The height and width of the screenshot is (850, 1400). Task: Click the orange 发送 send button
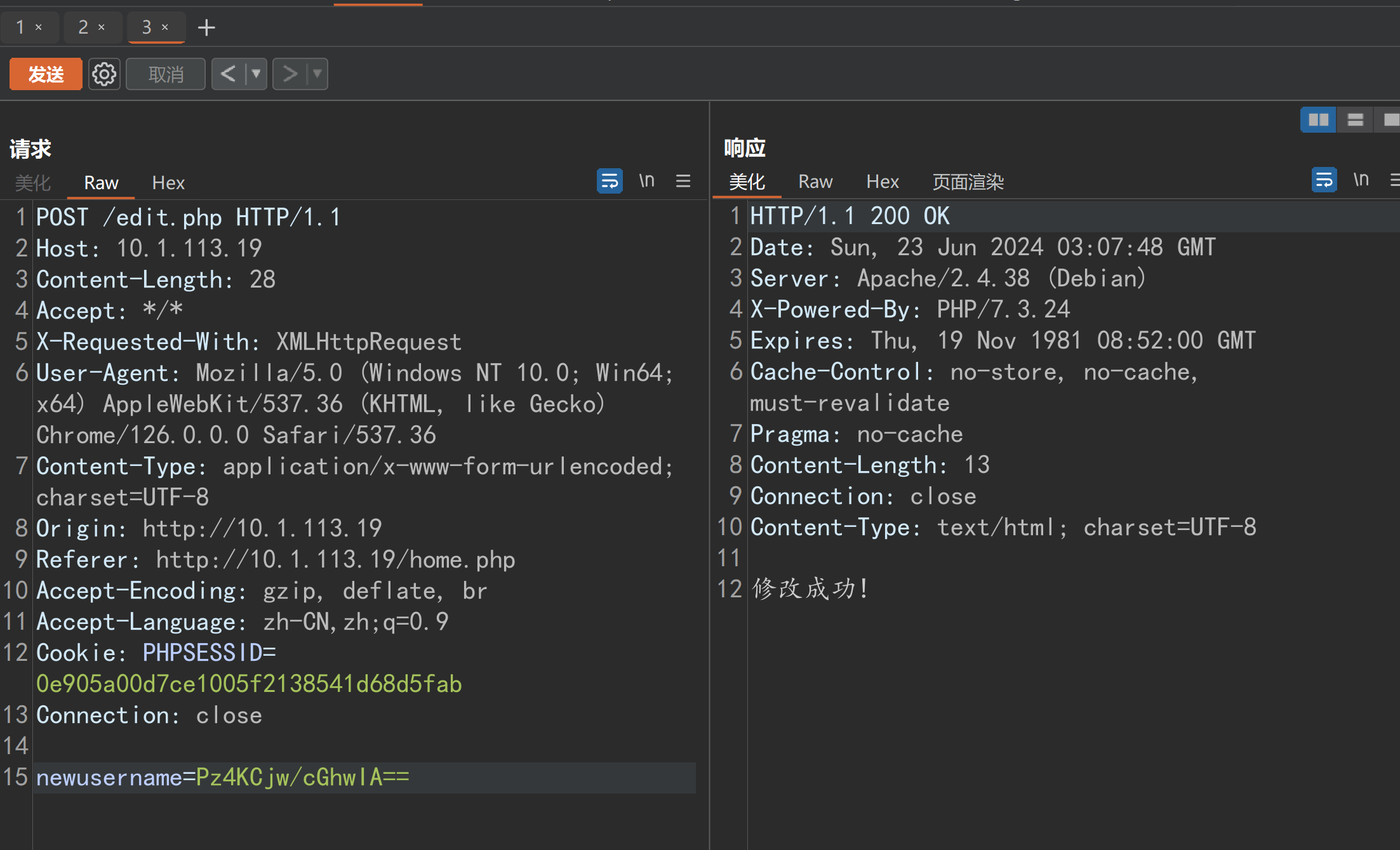click(46, 74)
